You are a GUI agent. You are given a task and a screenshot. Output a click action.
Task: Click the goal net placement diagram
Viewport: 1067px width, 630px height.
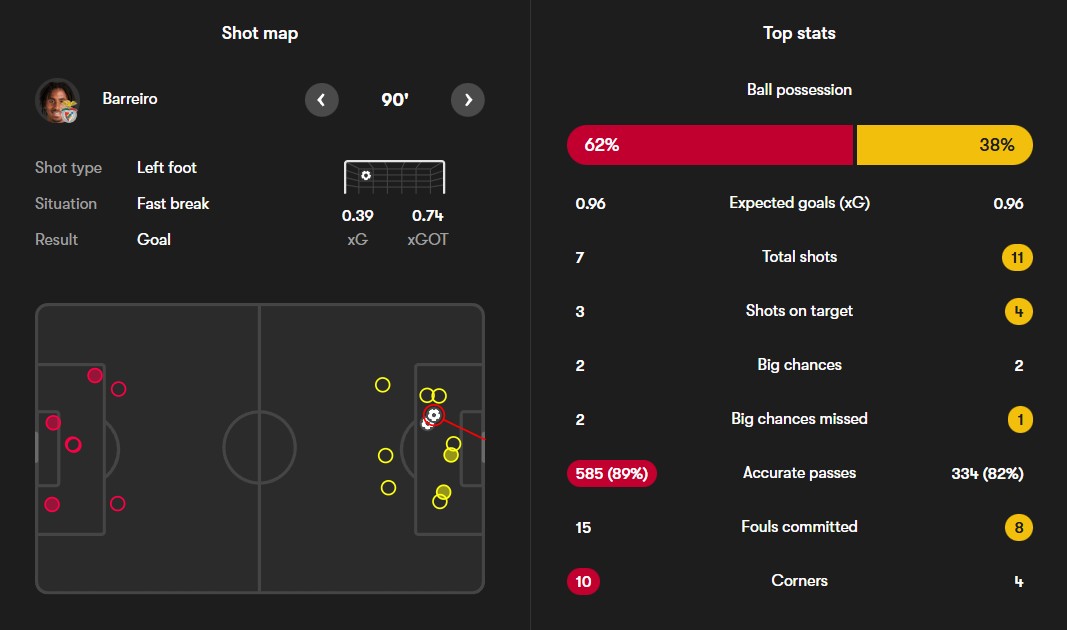point(394,177)
